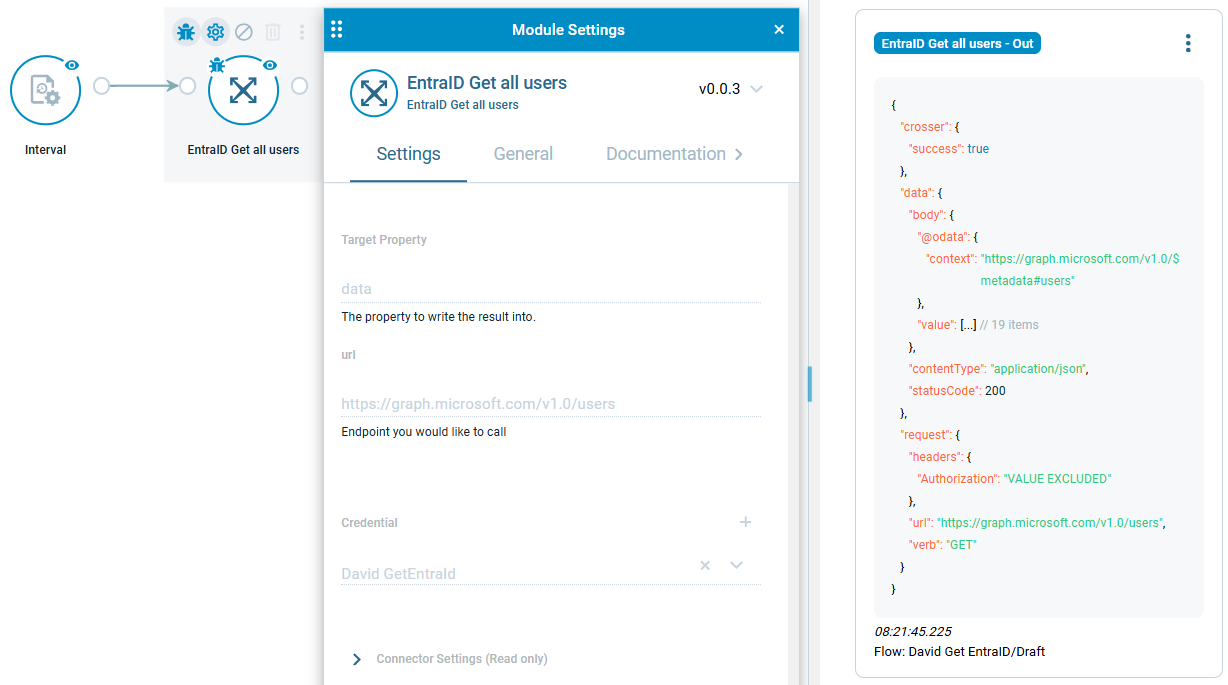
Task: Open the v0.0.3 version dropdown
Action: (756, 89)
